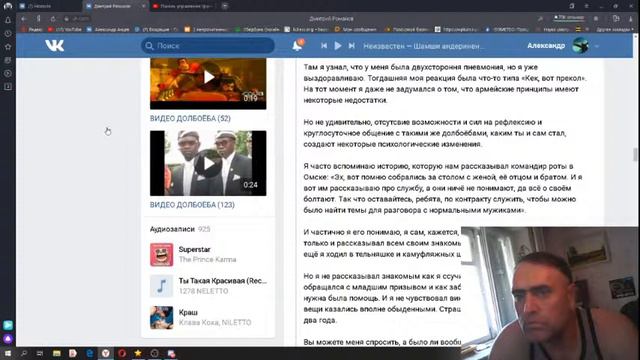640x360 pixels.
Task: Select the Superstar song title
Action: pyautogui.click(x=194, y=249)
